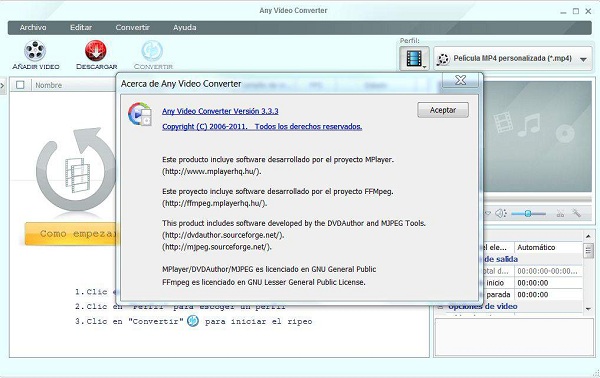The width and height of the screenshot is (600, 378).
Task: Click the Any Video Converter logo in dialog
Action: [140, 114]
